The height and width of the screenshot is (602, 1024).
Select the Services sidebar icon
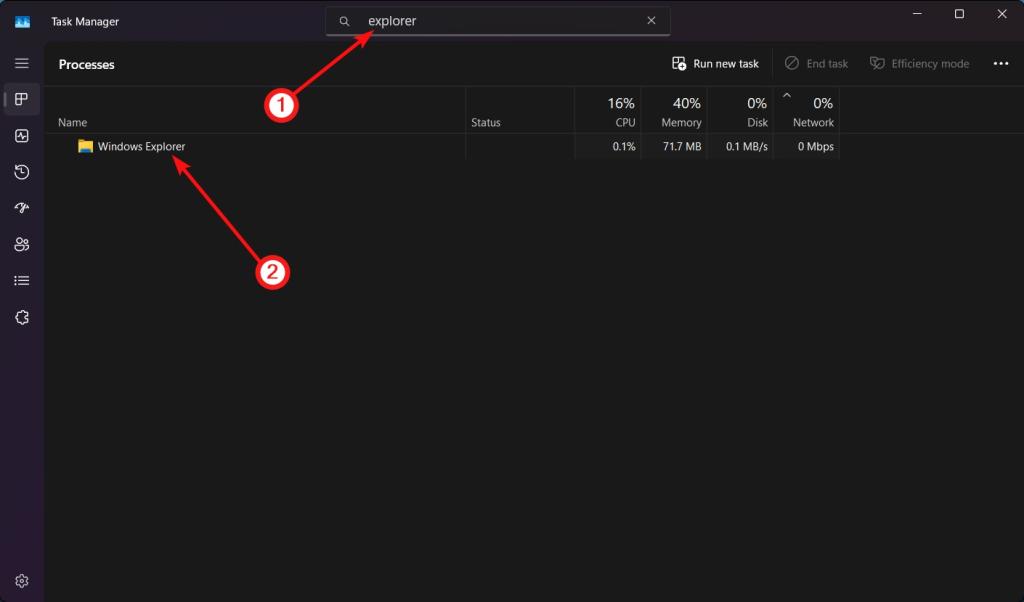pos(22,316)
